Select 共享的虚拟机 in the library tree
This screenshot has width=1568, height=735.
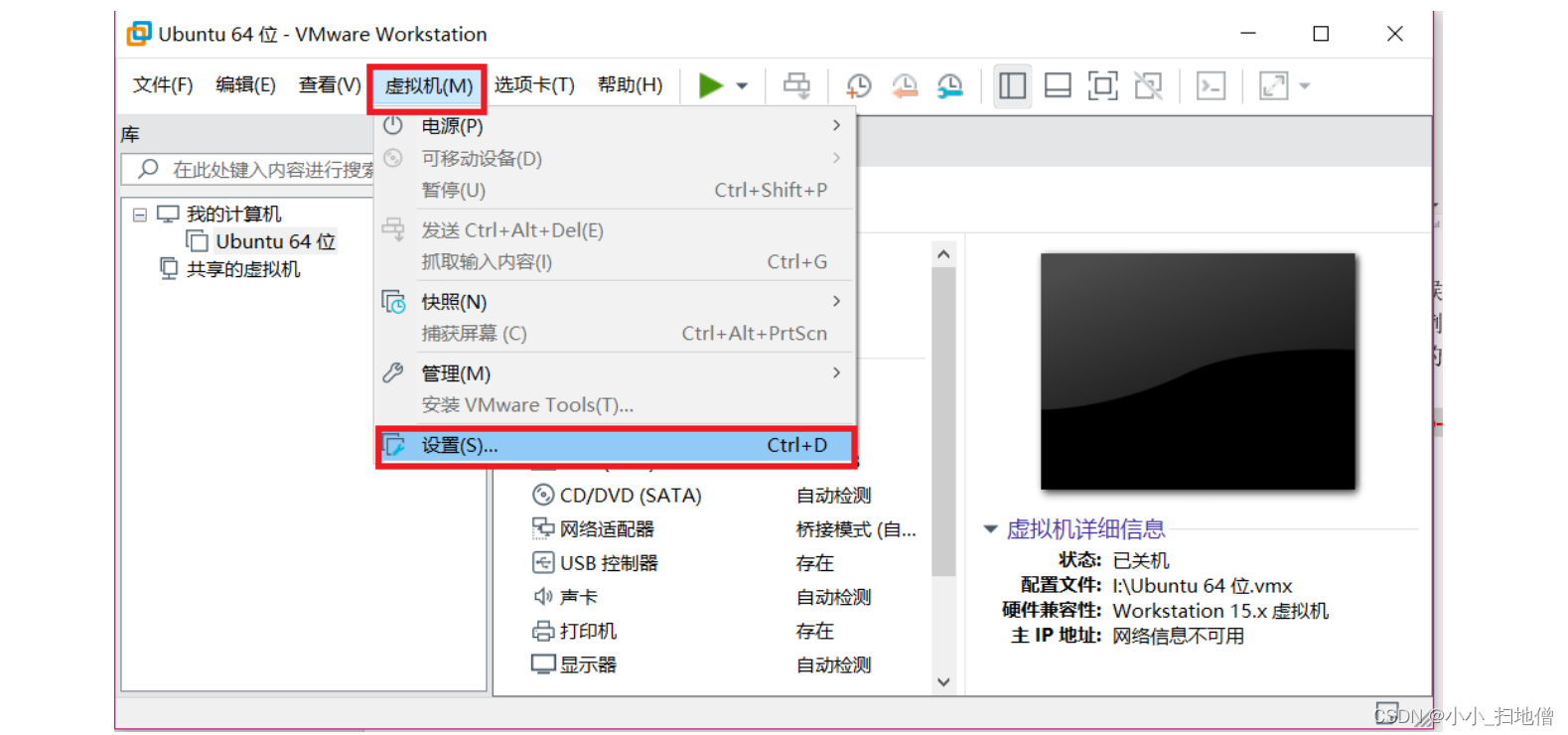tap(243, 269)
